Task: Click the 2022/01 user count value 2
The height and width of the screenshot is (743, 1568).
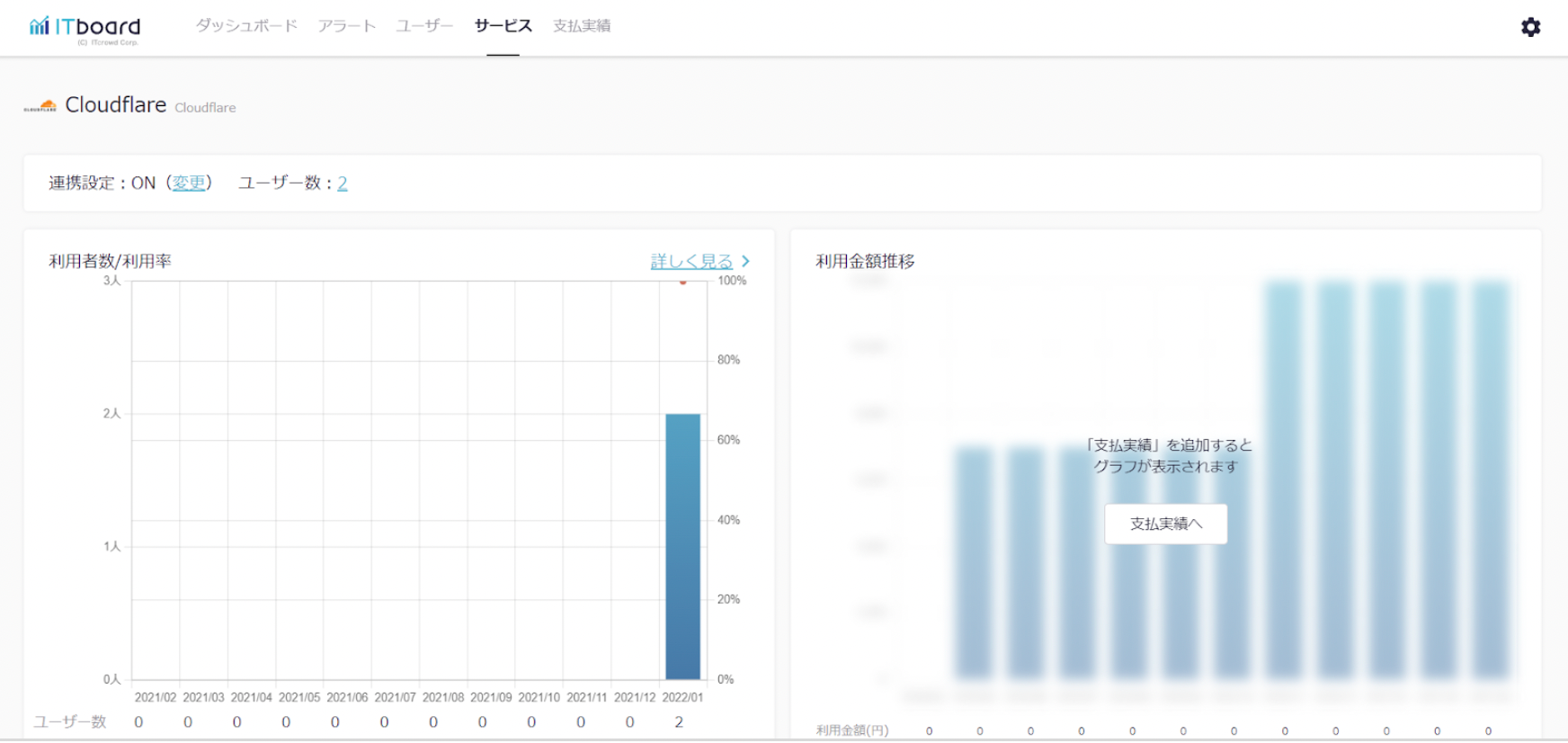Action: tap(679, 721)
